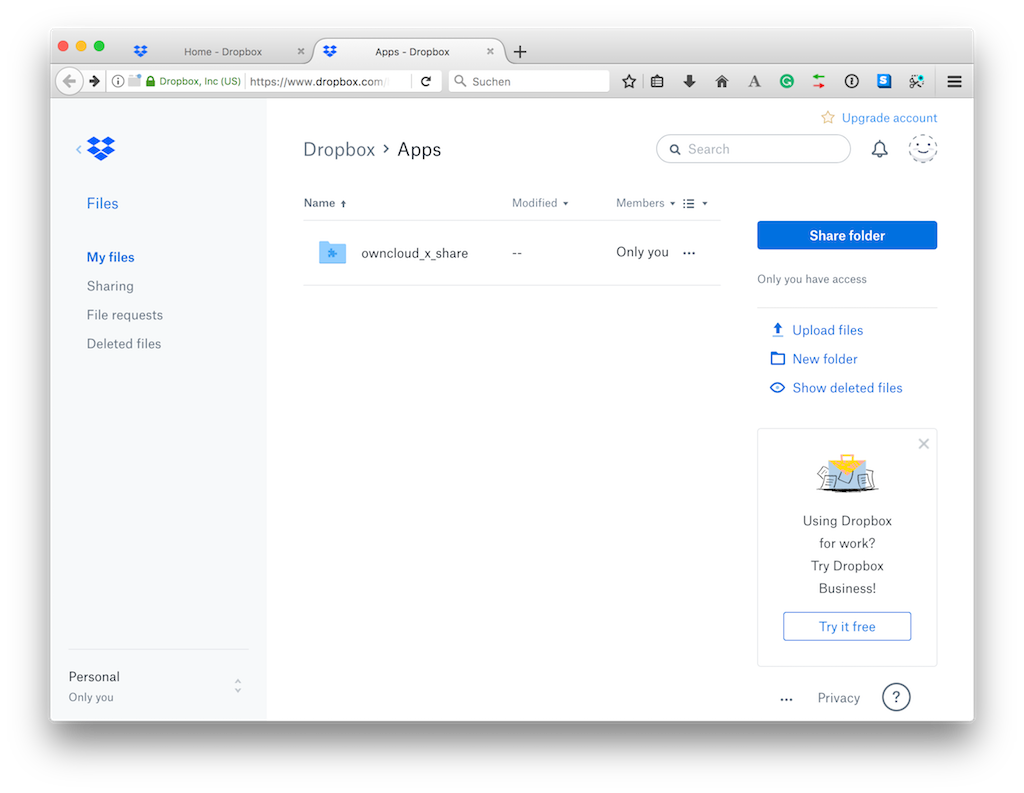Click the Upgrade account link
The height and width of the screenshot is (793, 1024).
tap(888, 117)
